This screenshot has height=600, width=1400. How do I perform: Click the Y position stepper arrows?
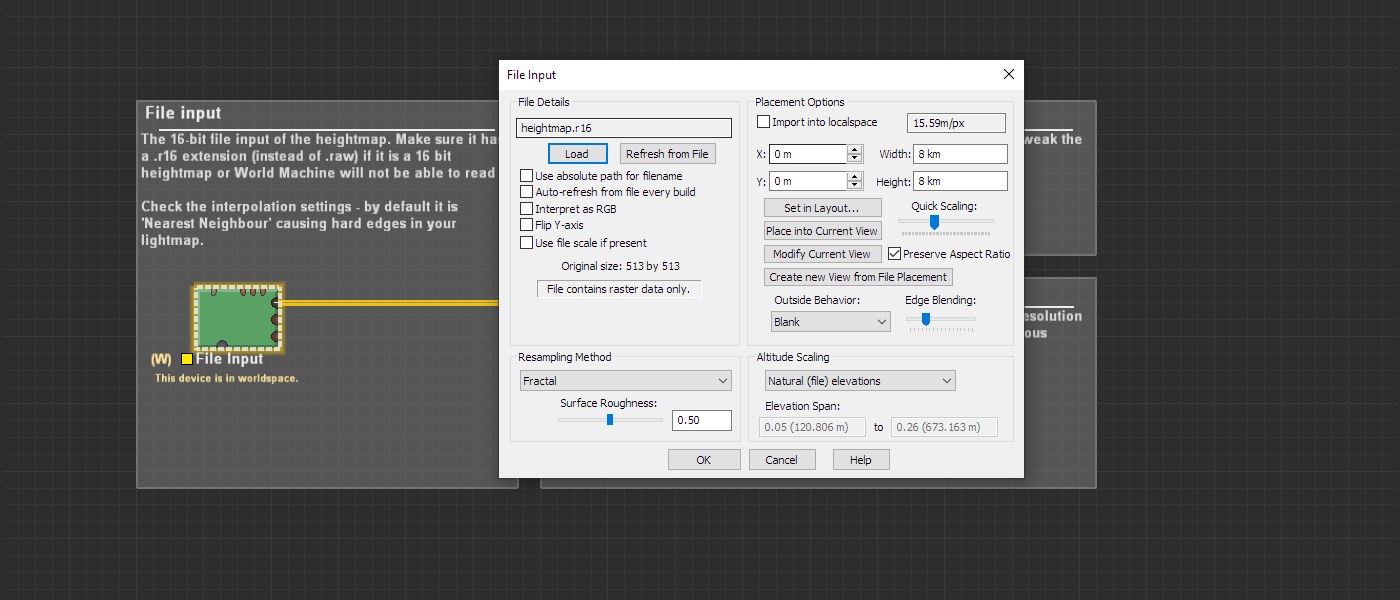[x=854, y=181]
